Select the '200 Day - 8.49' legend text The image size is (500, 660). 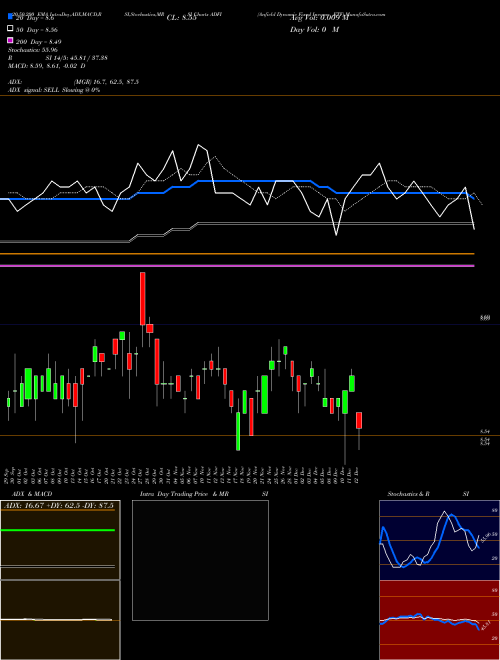point(39,42)
